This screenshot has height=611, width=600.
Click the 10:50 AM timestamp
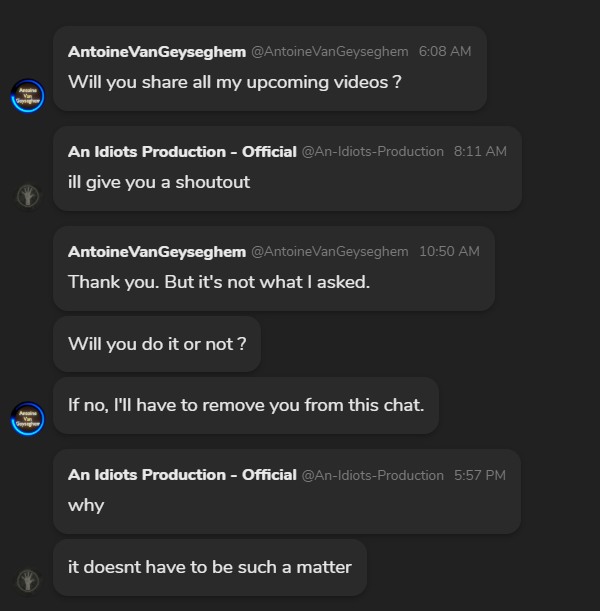(450, 251)
